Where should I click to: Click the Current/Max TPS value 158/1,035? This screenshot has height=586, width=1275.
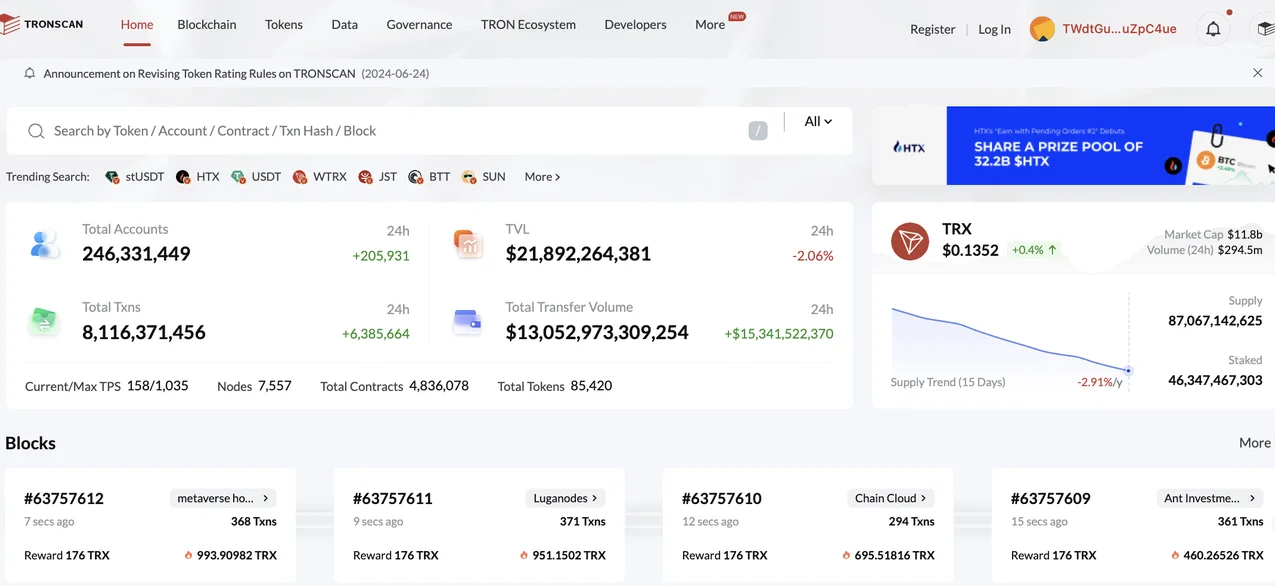tap(158, 386)
